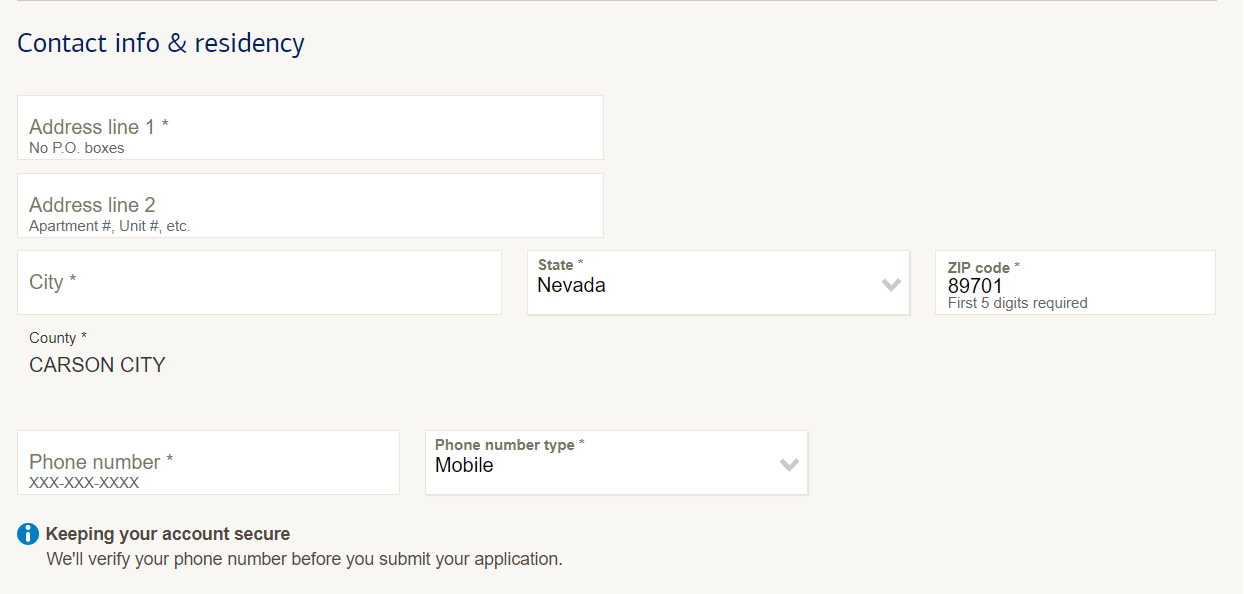
Task: Open the Phone number type chevron
Action: [789, 465]
